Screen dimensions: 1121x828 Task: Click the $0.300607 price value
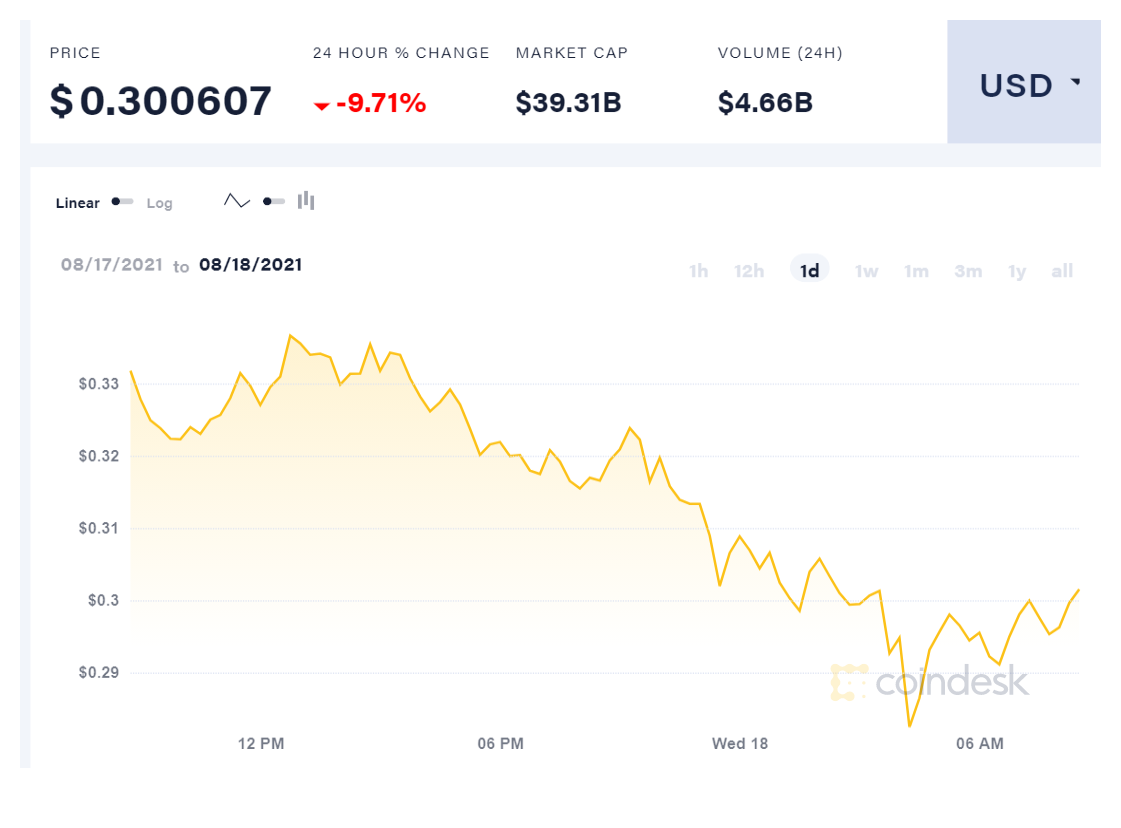pos(161,101)
